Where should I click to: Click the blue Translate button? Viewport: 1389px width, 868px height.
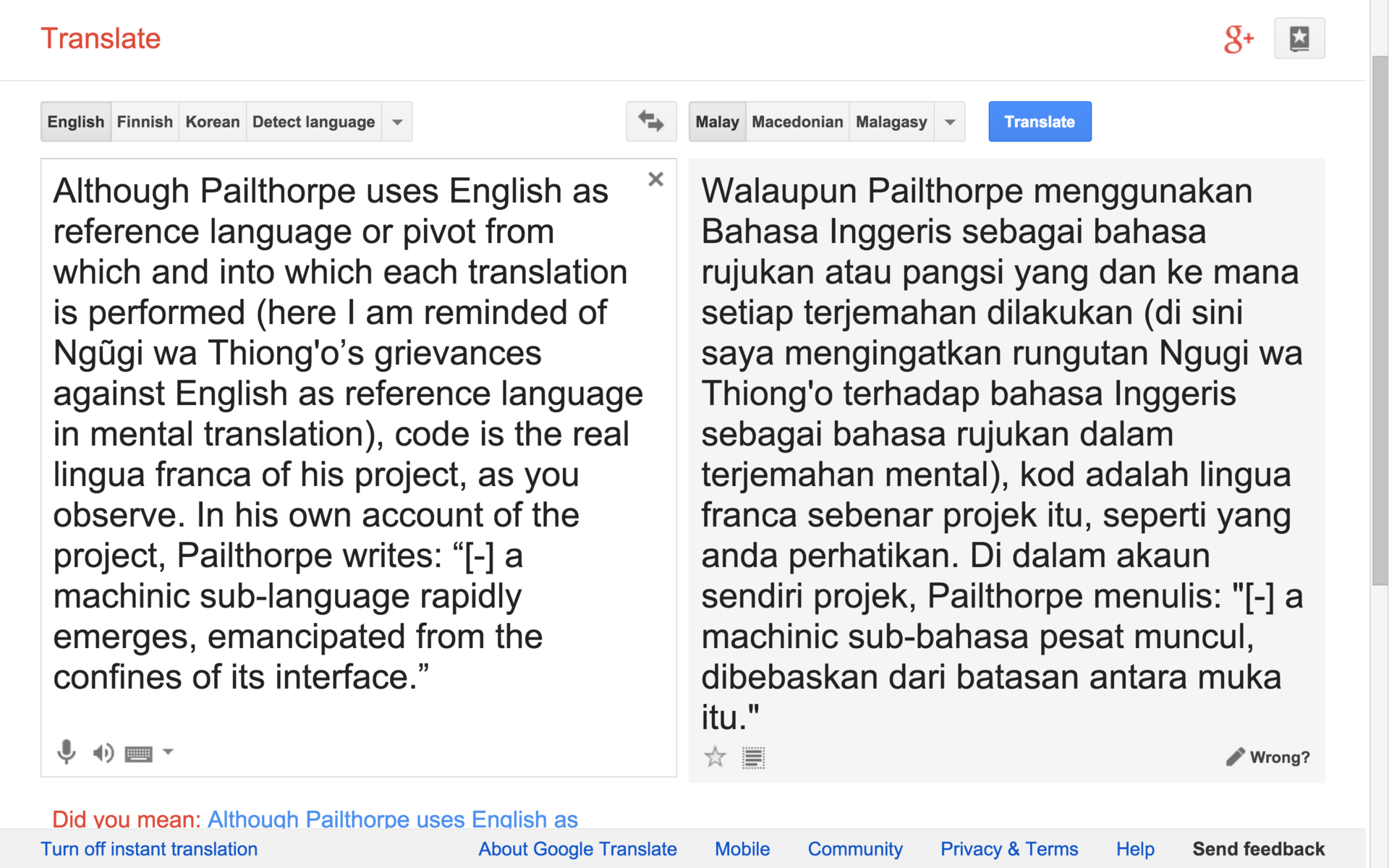point(1039,122)
